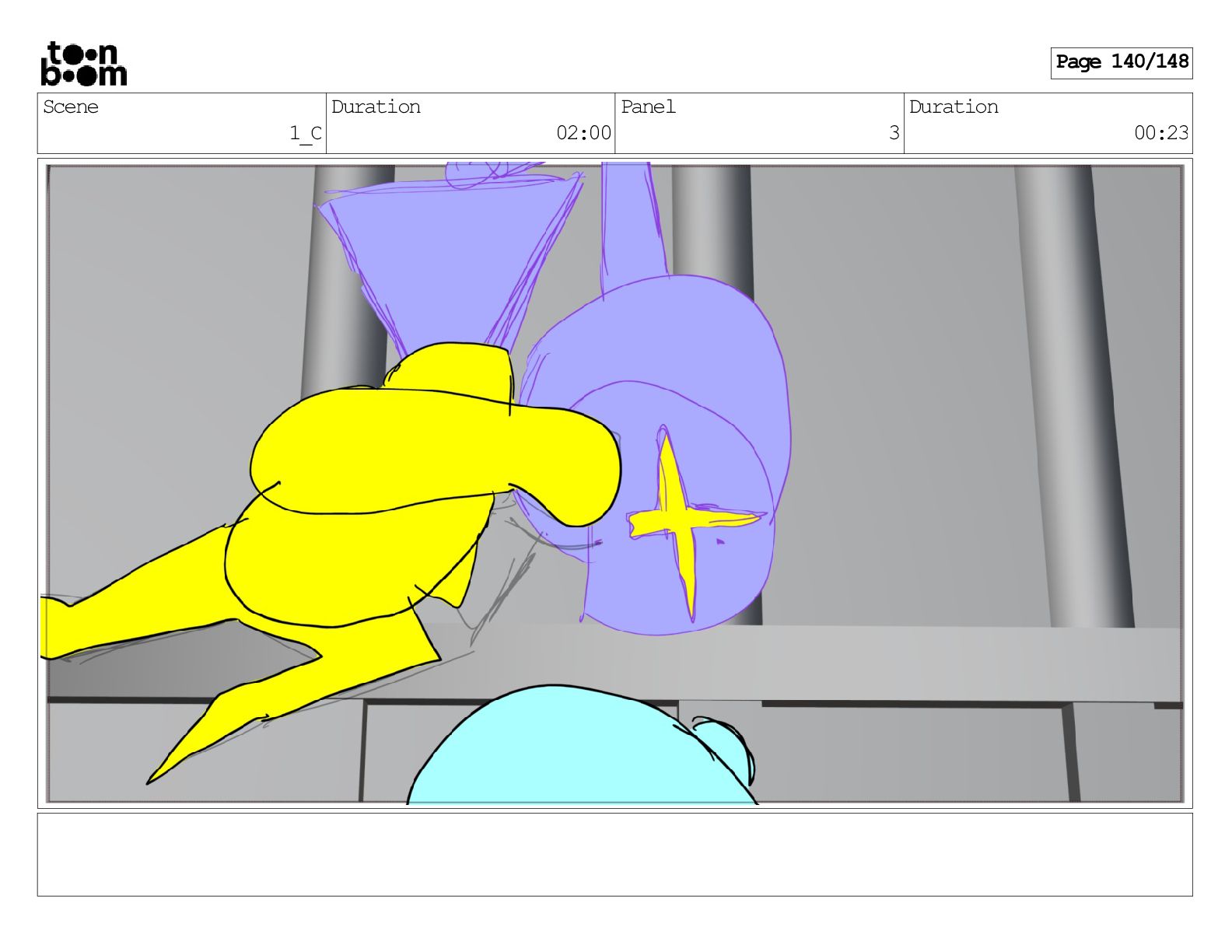Click the Panel label text
Image resolution: width=1232 pixels, height=952 pixels.
(x=648, y=107)
